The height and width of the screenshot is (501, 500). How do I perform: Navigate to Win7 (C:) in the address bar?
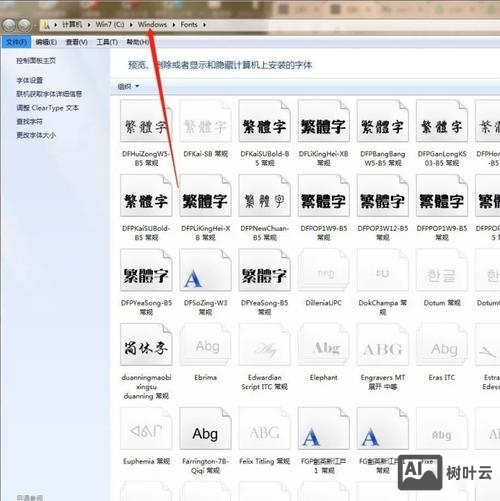(x=110, y=25)
